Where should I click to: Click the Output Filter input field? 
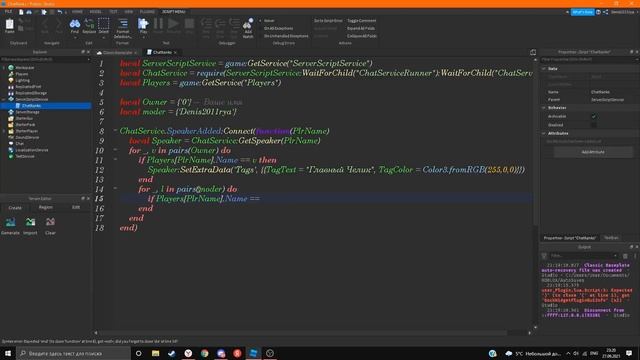(583, 256)
